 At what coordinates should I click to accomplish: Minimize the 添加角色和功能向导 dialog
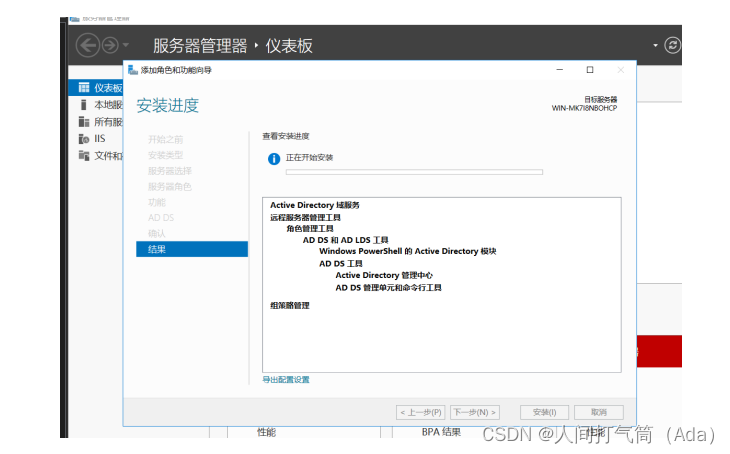560,70
